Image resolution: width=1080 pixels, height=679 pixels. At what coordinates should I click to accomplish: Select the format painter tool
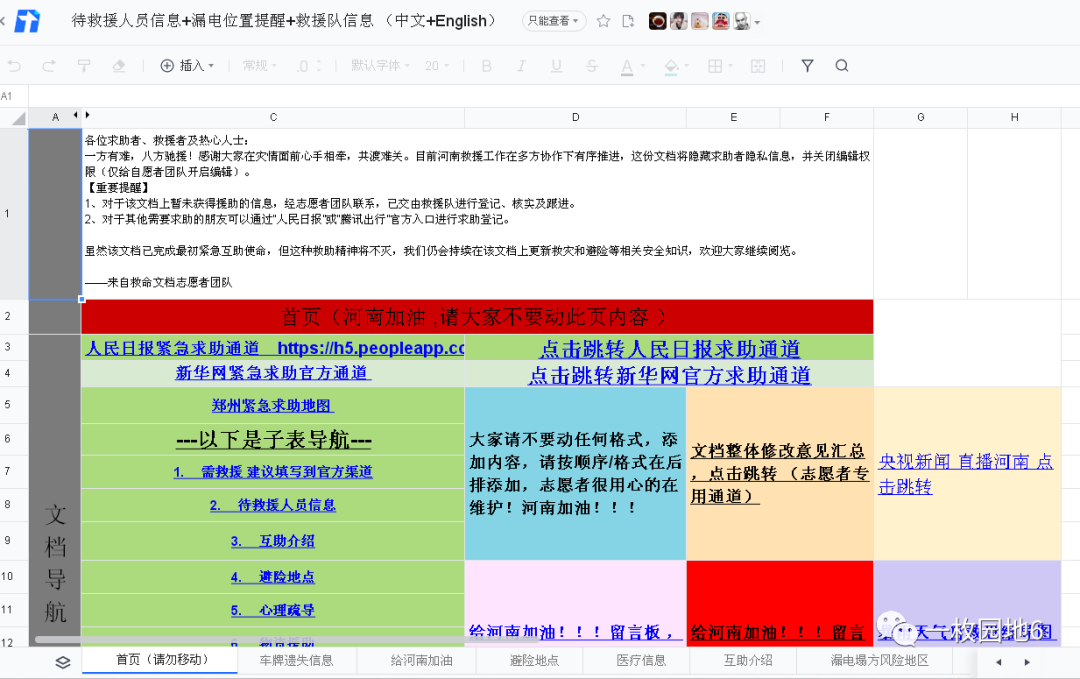pyautogui.click(x=84, y=65)
